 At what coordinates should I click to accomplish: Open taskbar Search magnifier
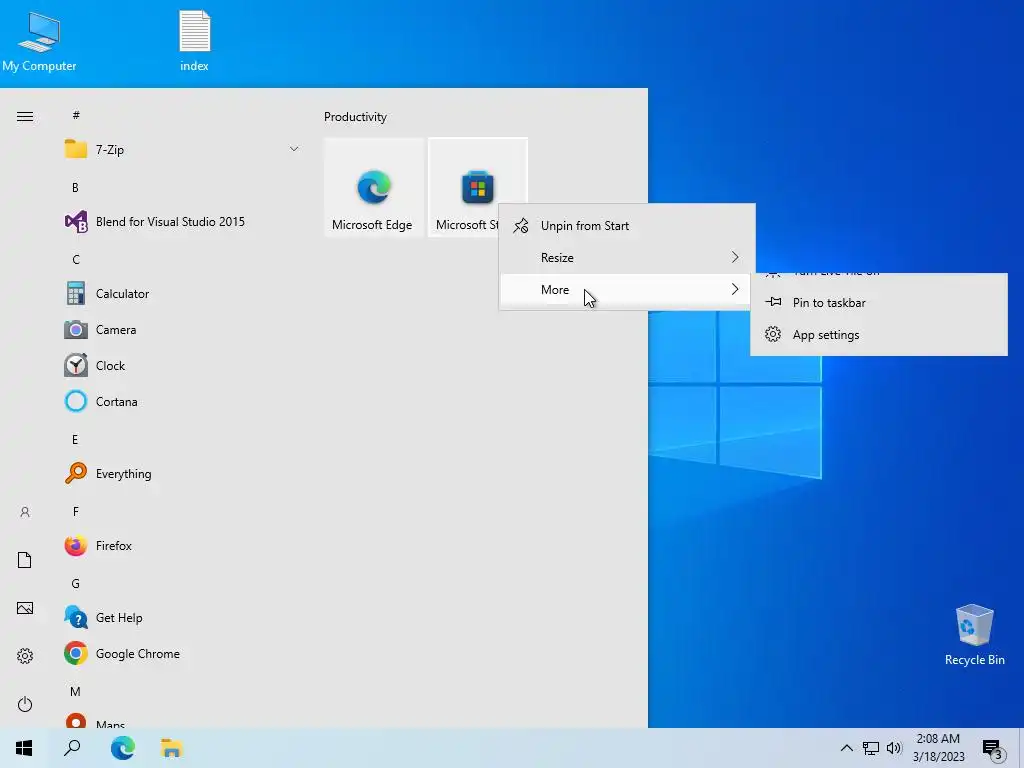tap(72, 748)
